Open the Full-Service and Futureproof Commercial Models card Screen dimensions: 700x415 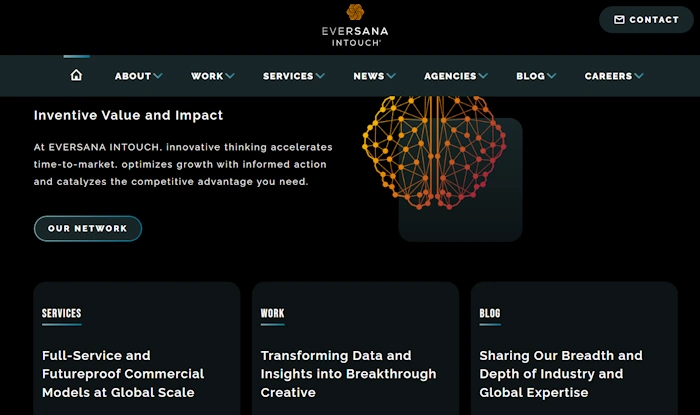click(x=137, y=349)
